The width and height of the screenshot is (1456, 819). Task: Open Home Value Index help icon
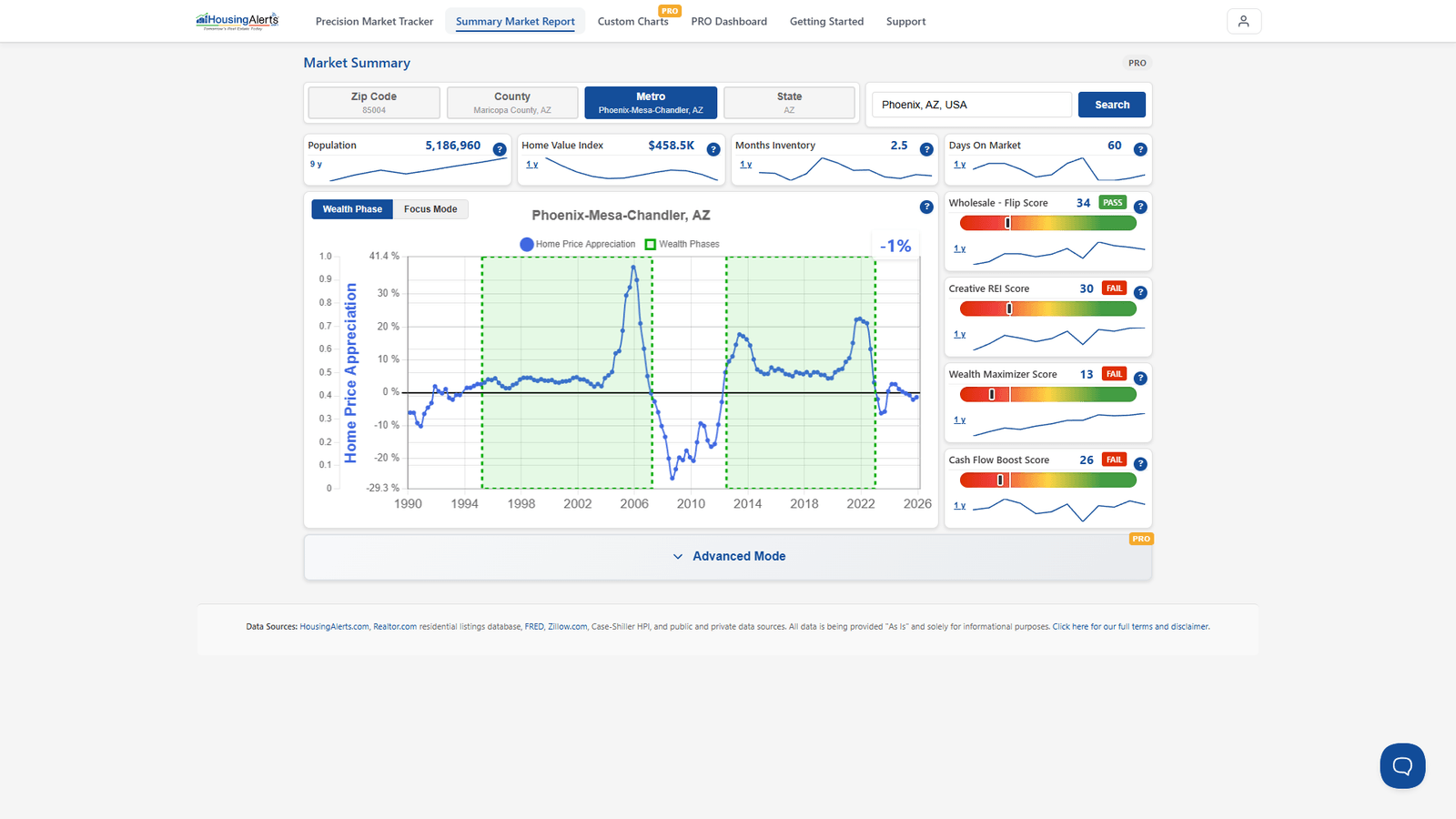(x=713, y=149)
